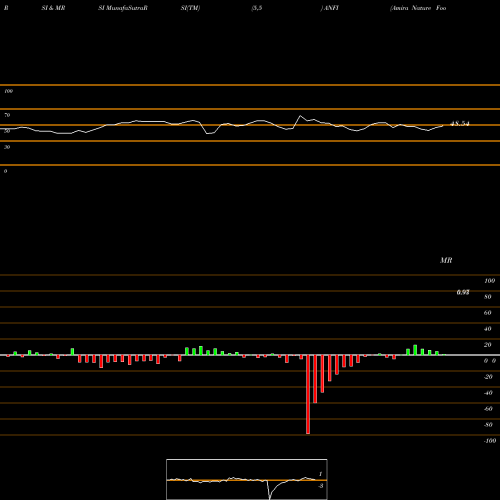
Task: Click the -40 label on the MR axis
Action: [488, 393]
